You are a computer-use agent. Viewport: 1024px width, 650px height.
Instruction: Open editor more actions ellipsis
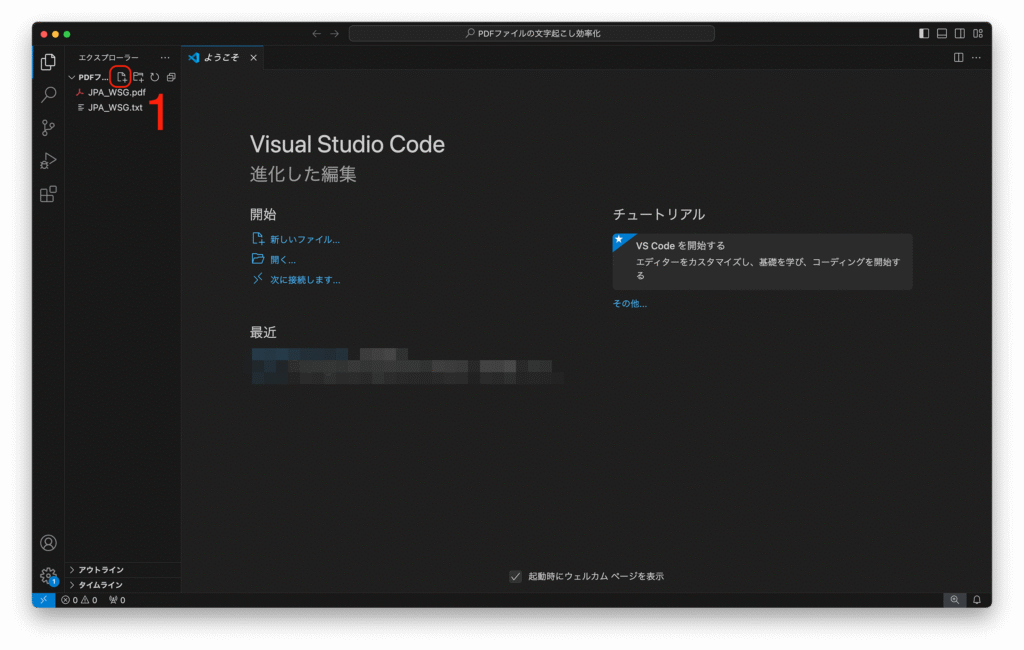click(x=976, y=57)
